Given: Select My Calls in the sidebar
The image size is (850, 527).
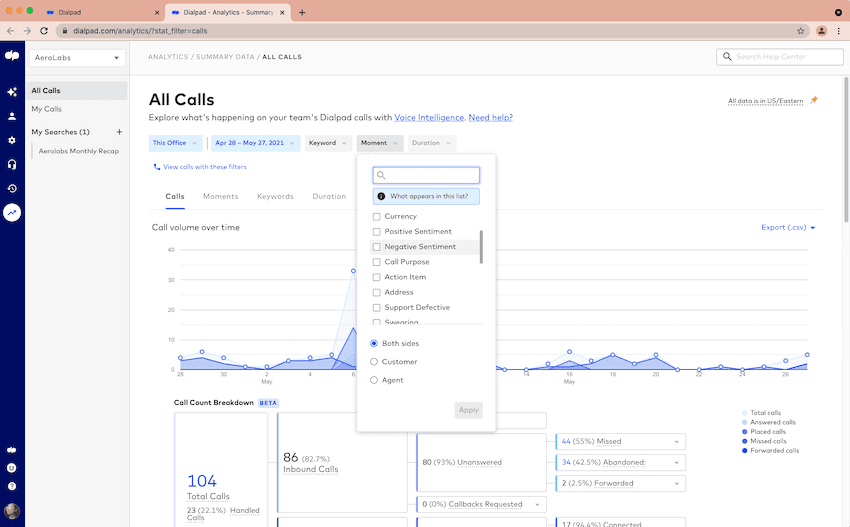Looking at the screenshot, I should [x=46, y=109].
